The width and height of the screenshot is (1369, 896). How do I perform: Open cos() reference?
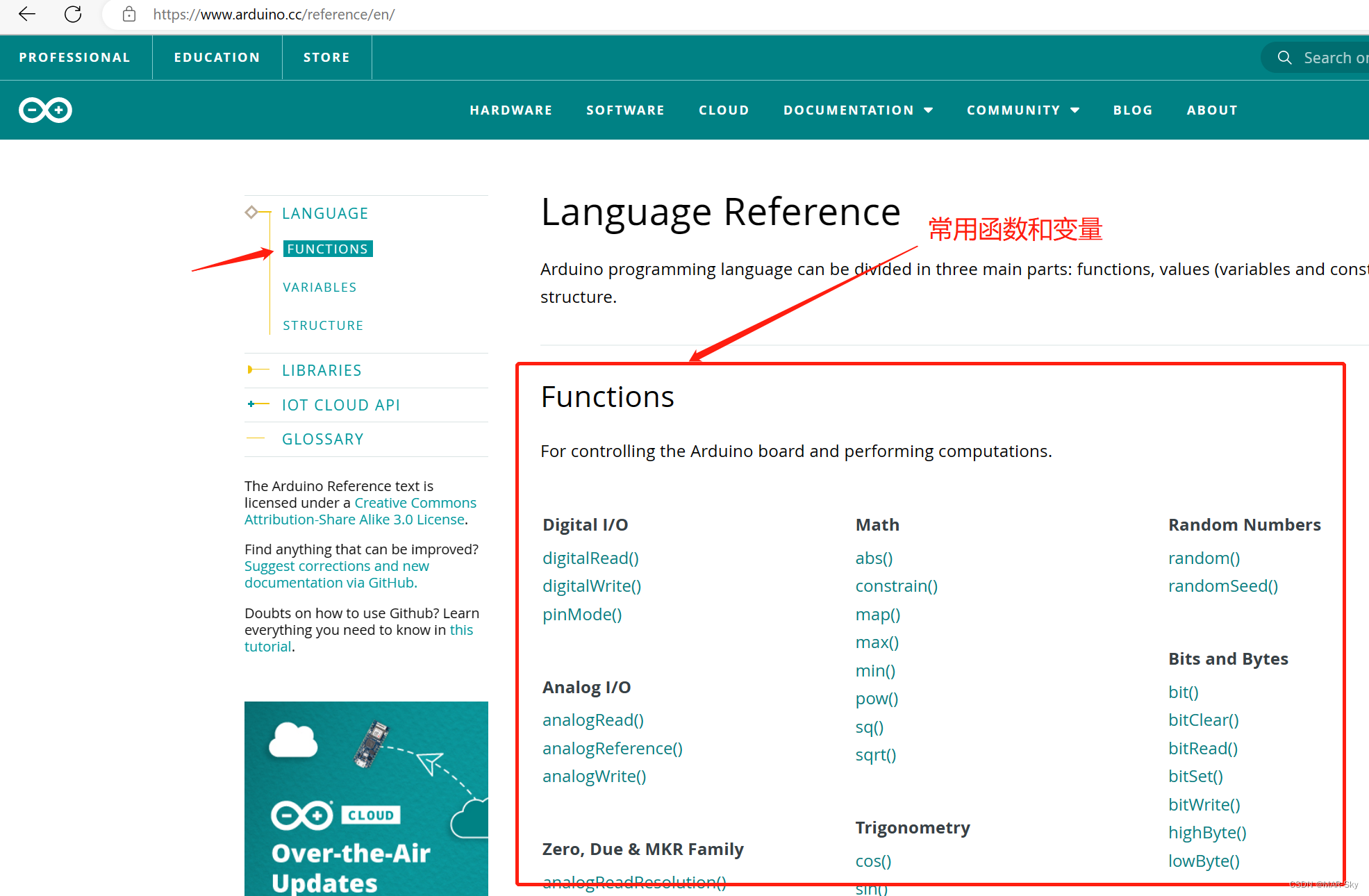[874, 861]
